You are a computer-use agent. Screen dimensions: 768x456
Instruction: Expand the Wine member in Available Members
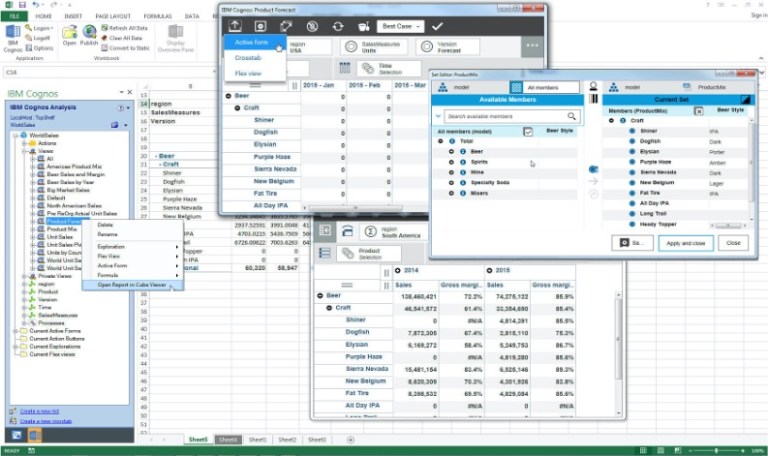[x=451, y=172]
